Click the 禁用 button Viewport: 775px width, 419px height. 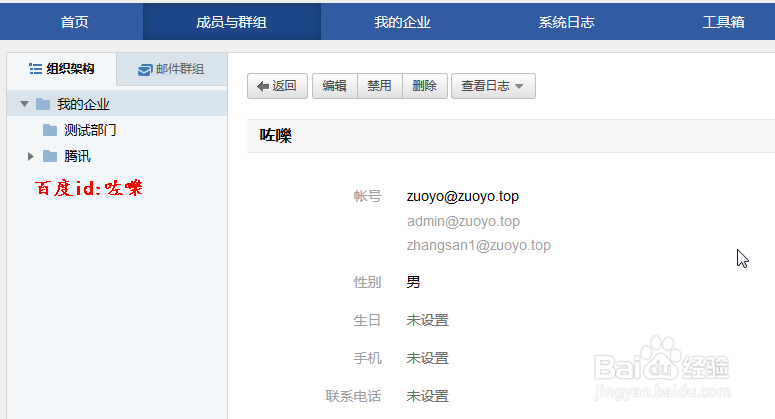380,86
